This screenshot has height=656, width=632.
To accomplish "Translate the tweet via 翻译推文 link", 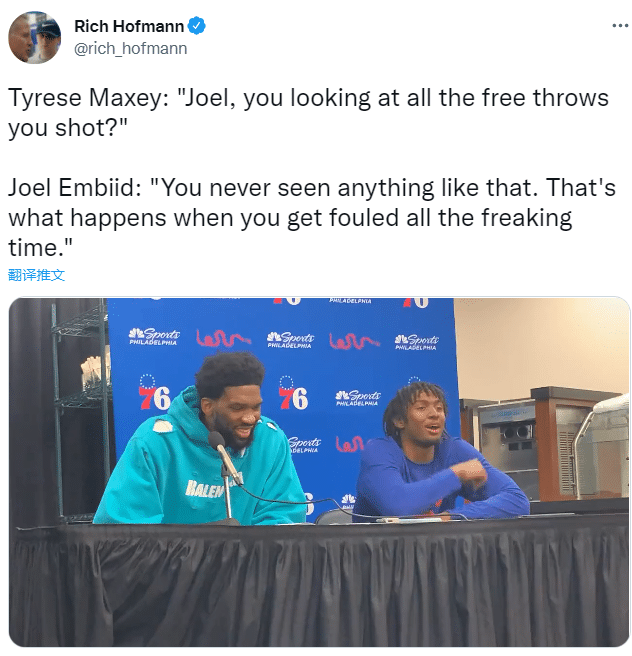I will click(36, 275).
